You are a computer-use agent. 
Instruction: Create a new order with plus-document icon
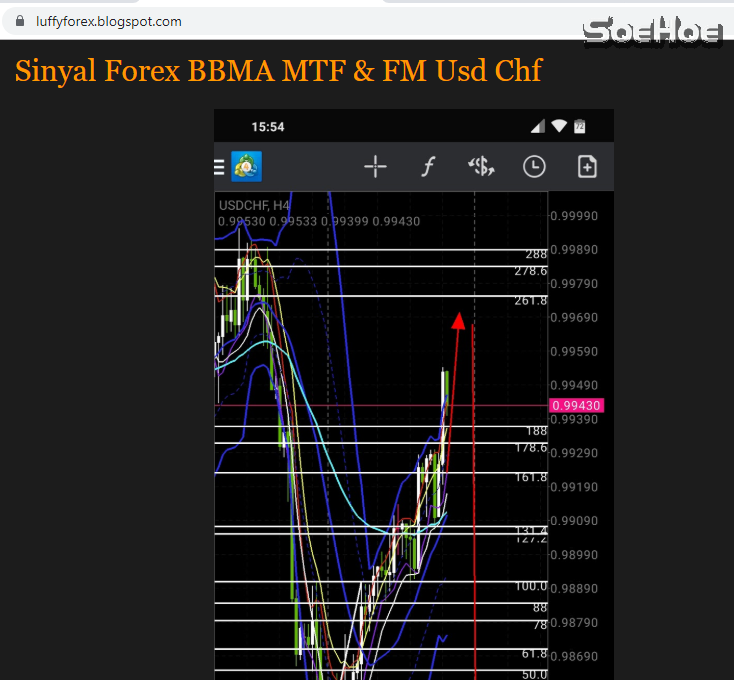[587, 167]
